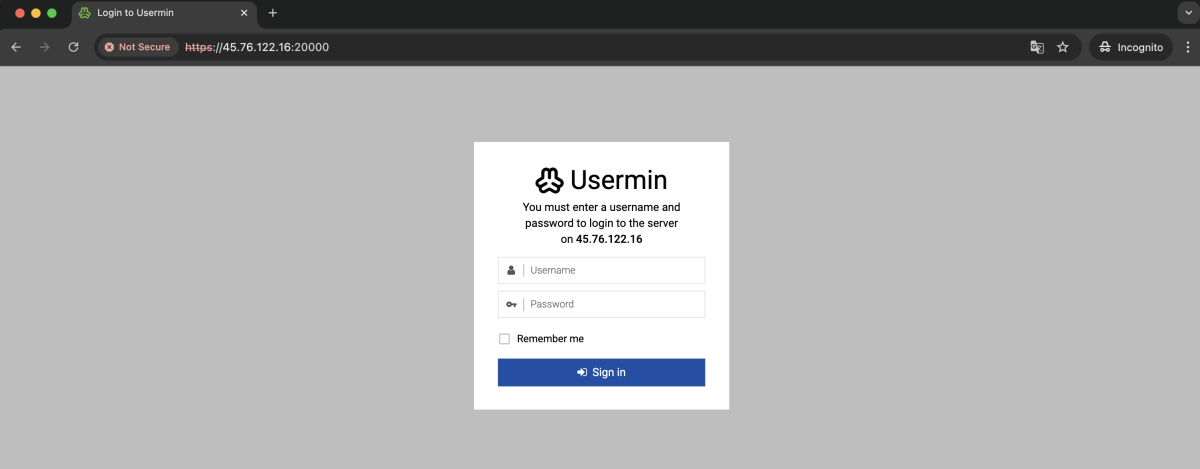This screenshot has width=1200, height=469.
Task: Click the Remember me label text
Action: coord(550,339)
